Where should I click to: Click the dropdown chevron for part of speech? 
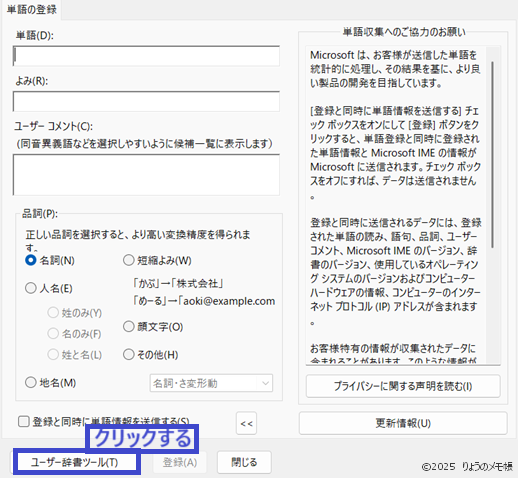265,383
